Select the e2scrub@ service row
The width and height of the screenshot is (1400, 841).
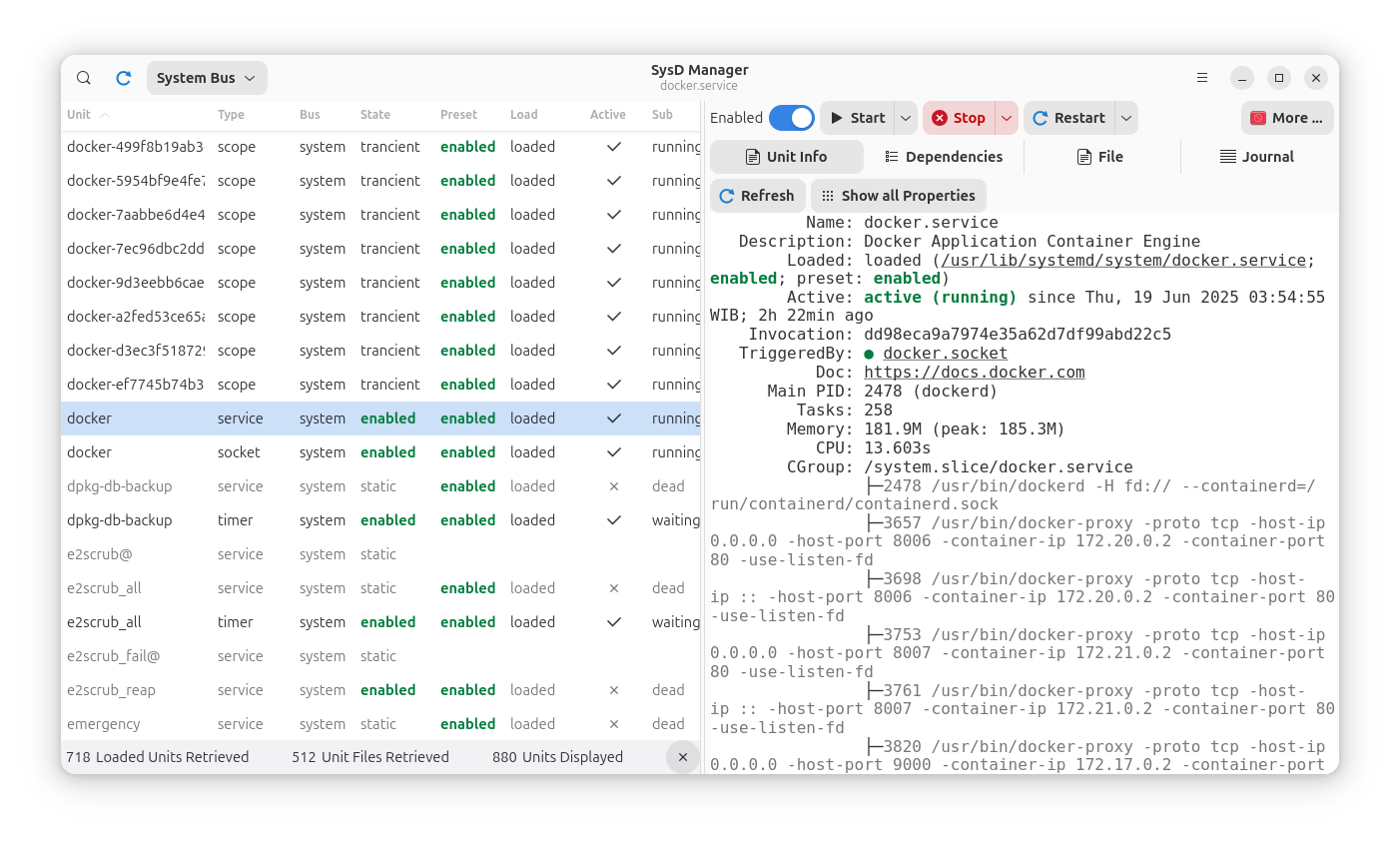click(x=380, y=554)
